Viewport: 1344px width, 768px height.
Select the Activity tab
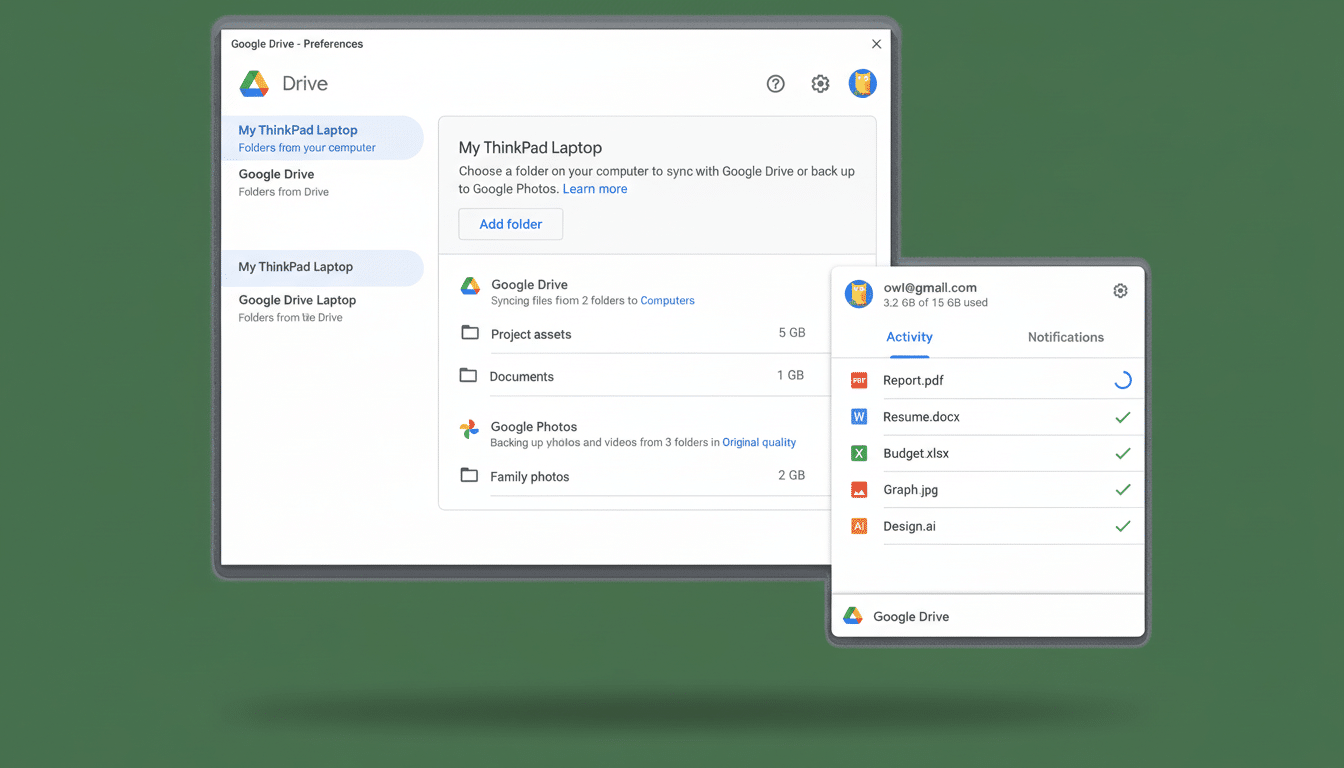tap(909, 337)
